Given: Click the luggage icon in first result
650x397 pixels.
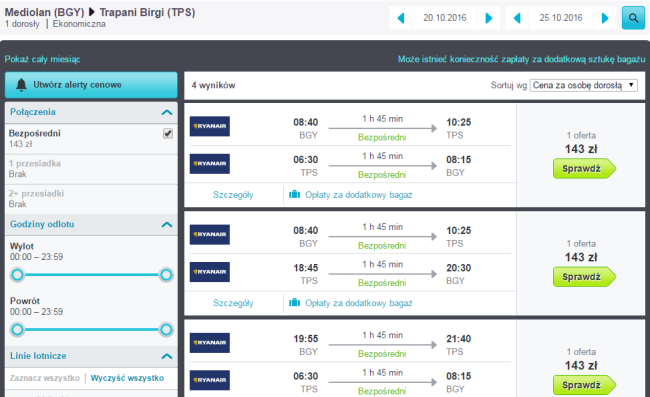Looking at the screenshot, I should [x=294, y=194].
